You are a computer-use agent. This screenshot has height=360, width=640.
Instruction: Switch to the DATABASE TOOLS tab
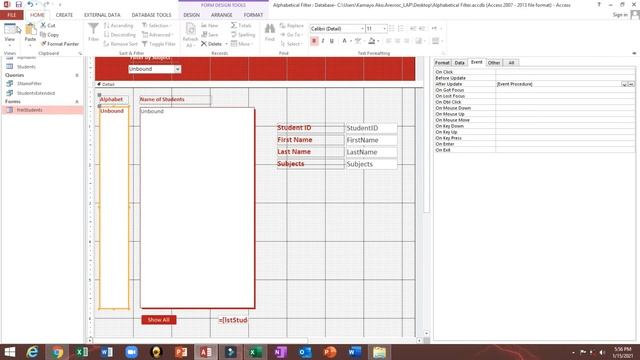pyautogui.click(x=151, y=15)
